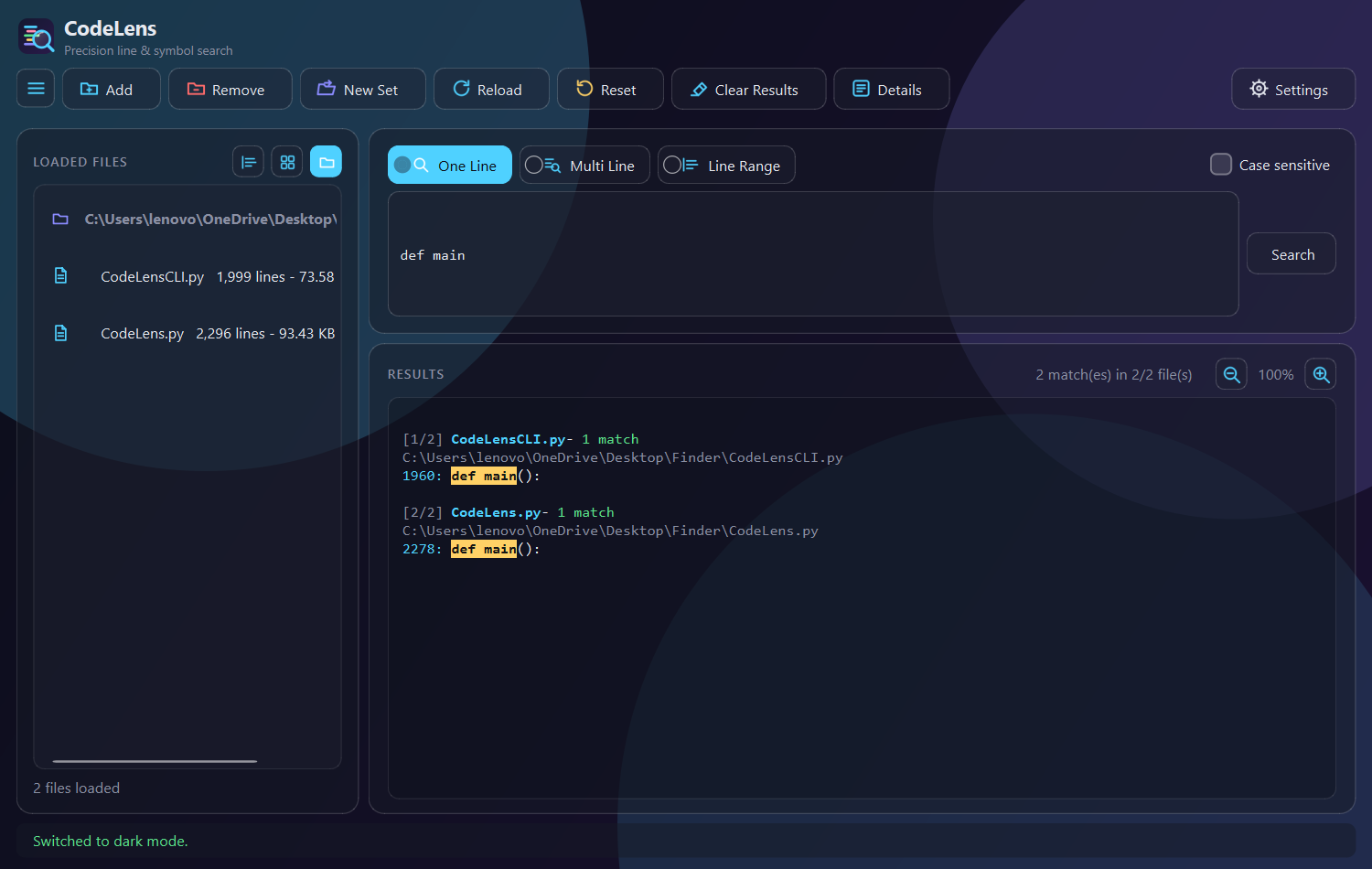This screenshot has height=869, width=1372.
Task: Select the Line Range search mode
Action: [726, 165]
